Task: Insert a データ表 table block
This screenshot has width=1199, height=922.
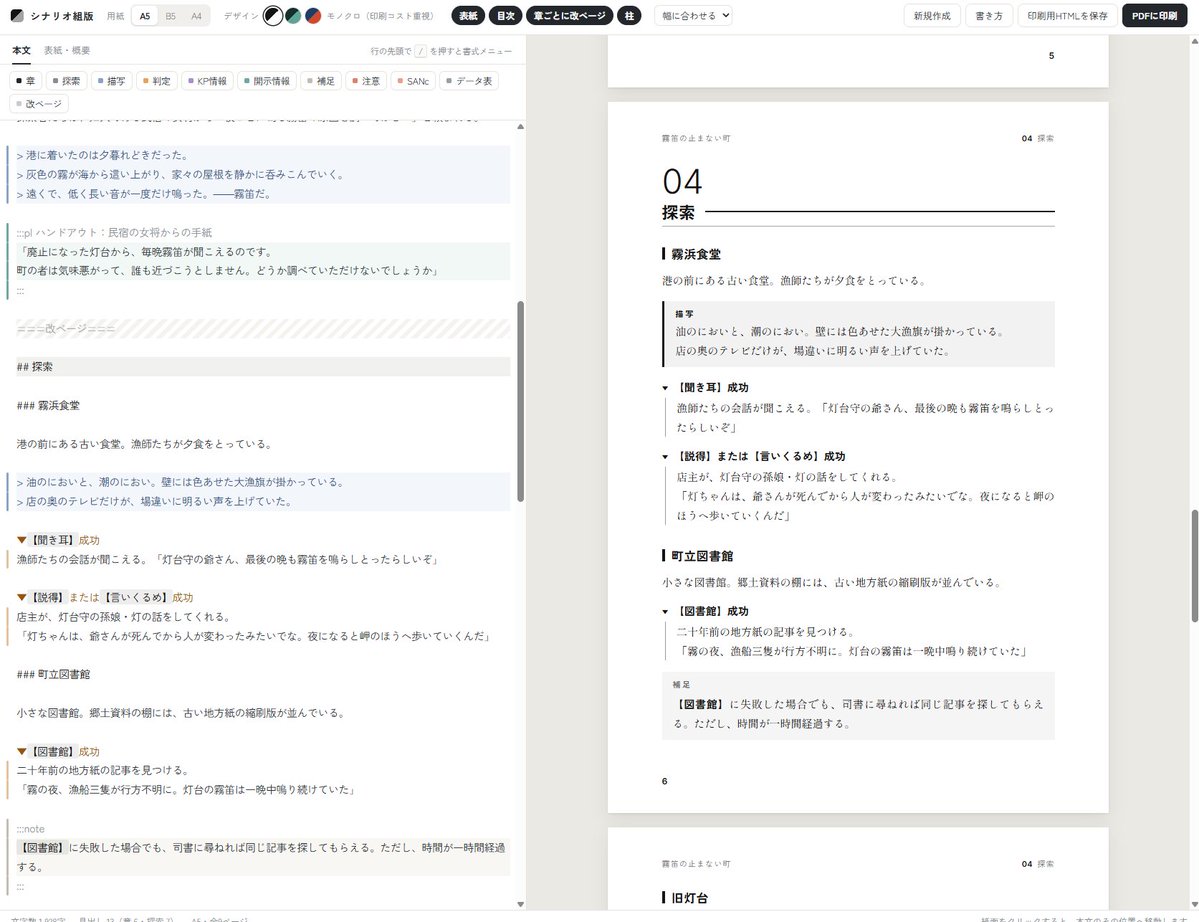Action: coord(470,81)
